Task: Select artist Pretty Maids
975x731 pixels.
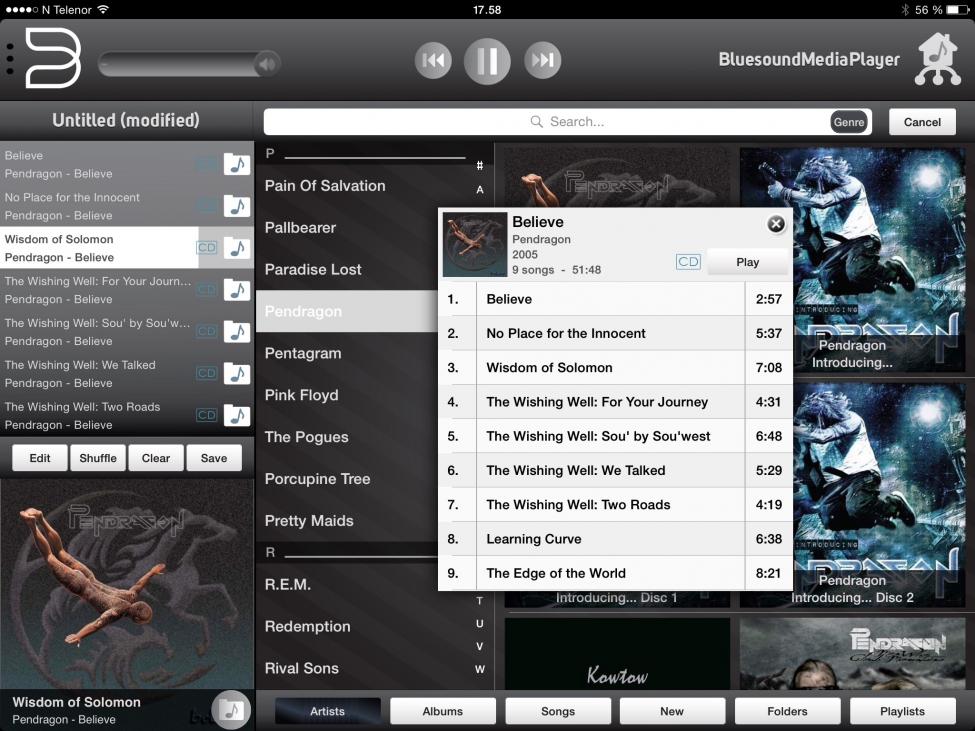Action: (309, 521)
